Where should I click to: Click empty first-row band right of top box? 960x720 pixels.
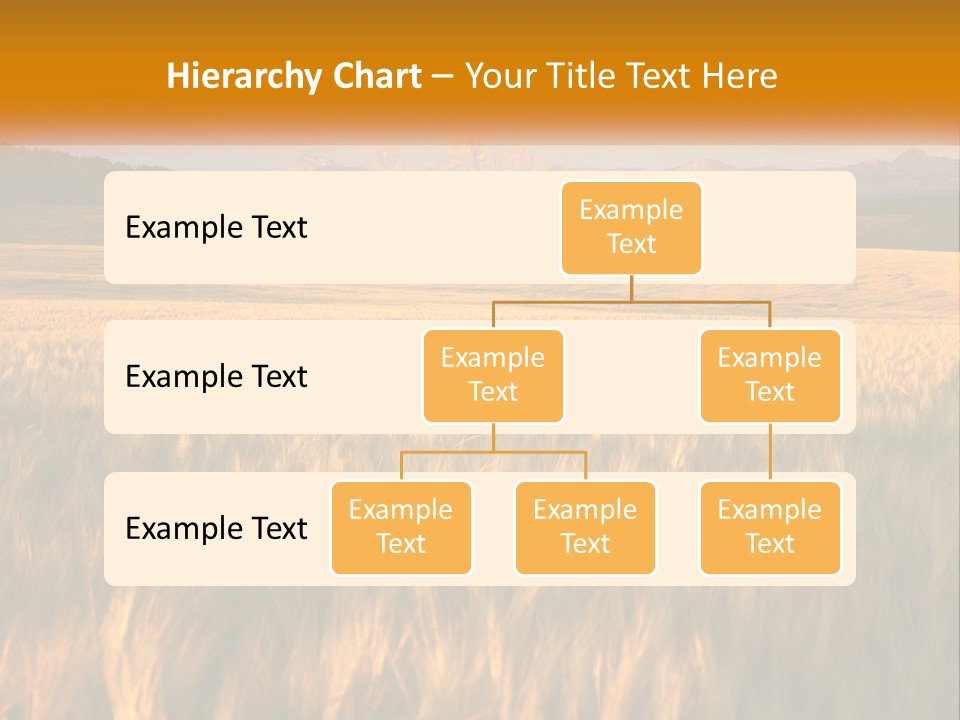(780, 227)
